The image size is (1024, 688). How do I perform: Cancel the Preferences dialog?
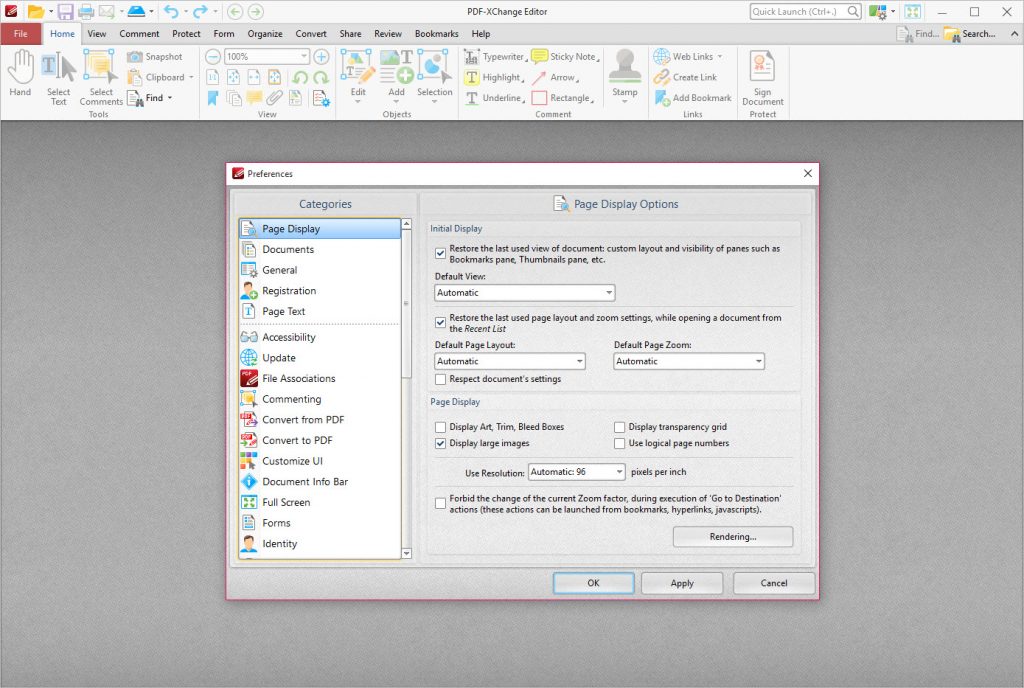774,584
